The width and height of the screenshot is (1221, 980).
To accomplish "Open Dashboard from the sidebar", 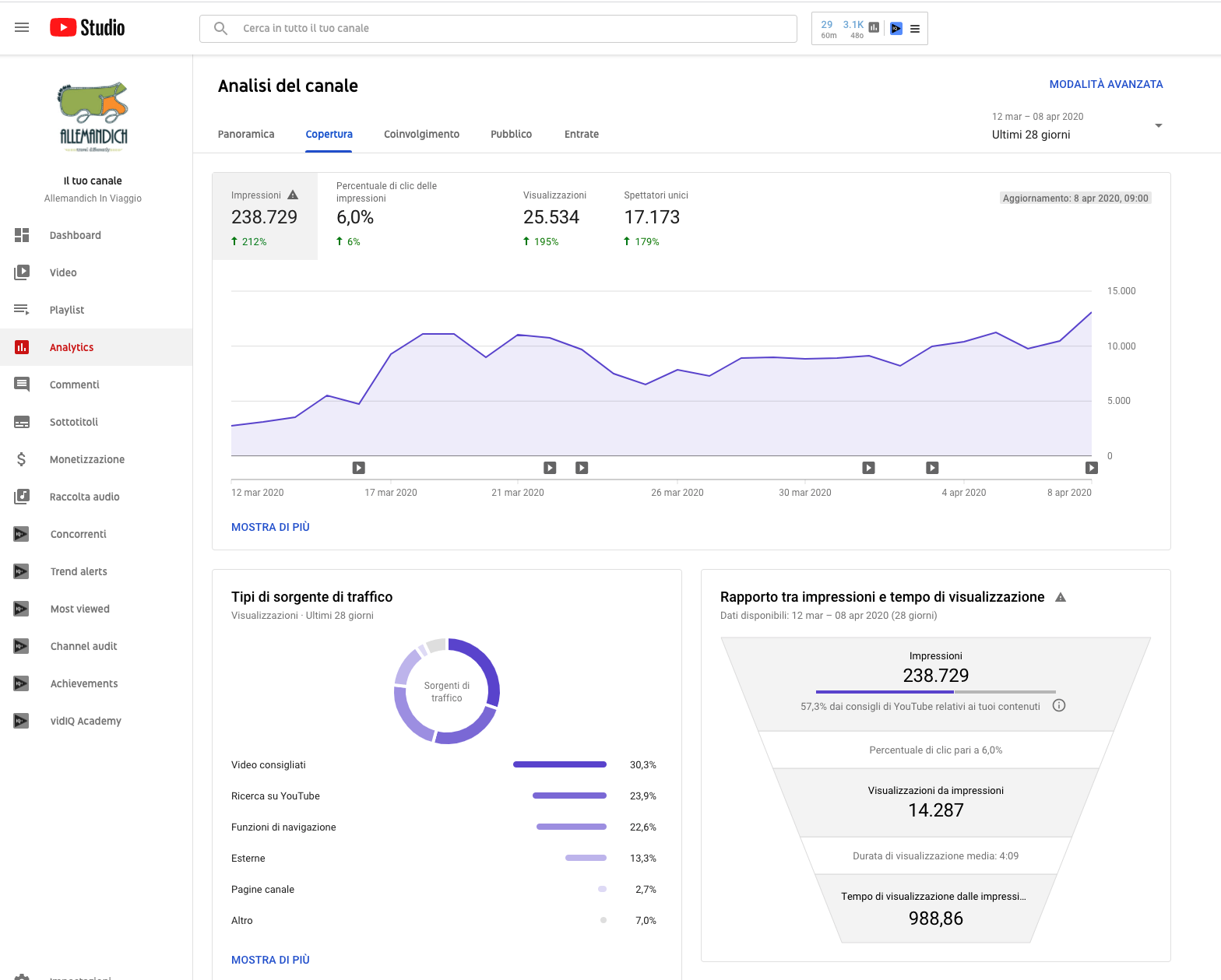I will point(76,235).
